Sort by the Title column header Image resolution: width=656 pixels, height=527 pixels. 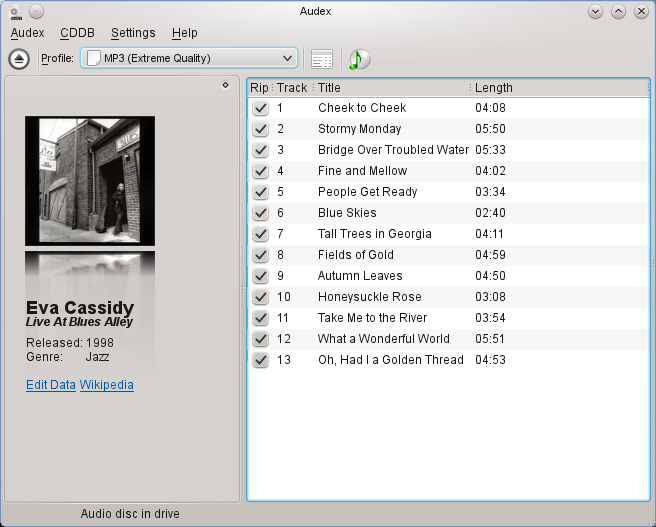click(x=392, y=88)
